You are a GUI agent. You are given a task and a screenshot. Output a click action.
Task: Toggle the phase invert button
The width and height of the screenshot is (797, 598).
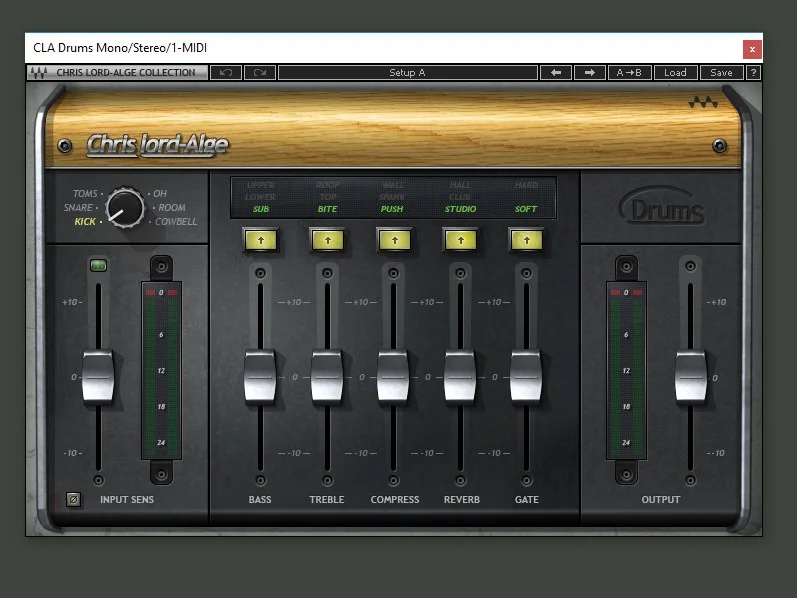coord(73,500)
